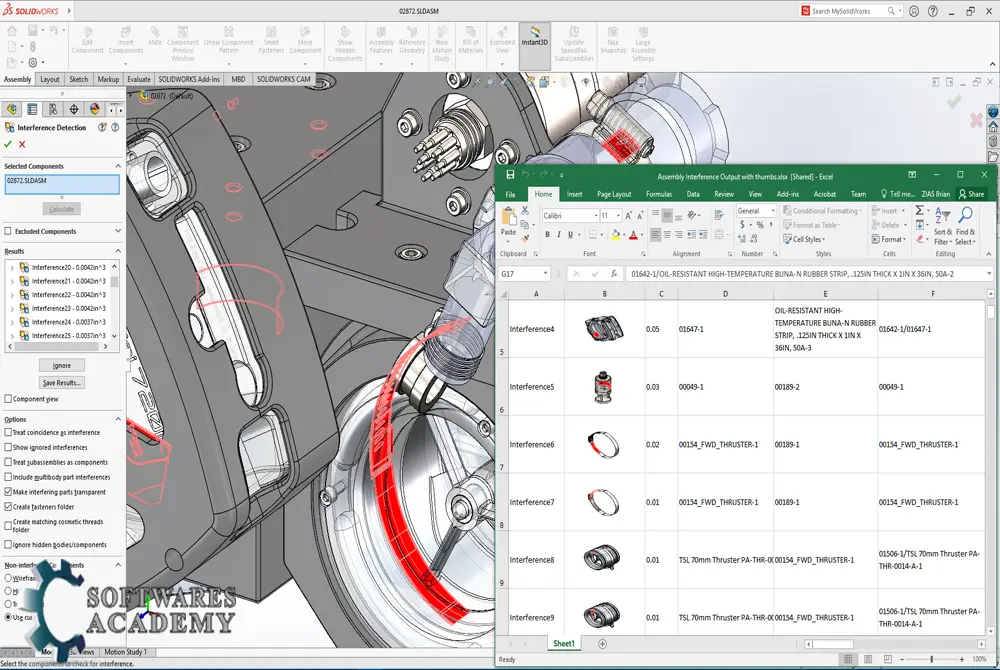Open the DimXpertManager crosshair tab icon
Screen dimensions: 1000x670
coord(74,109)
